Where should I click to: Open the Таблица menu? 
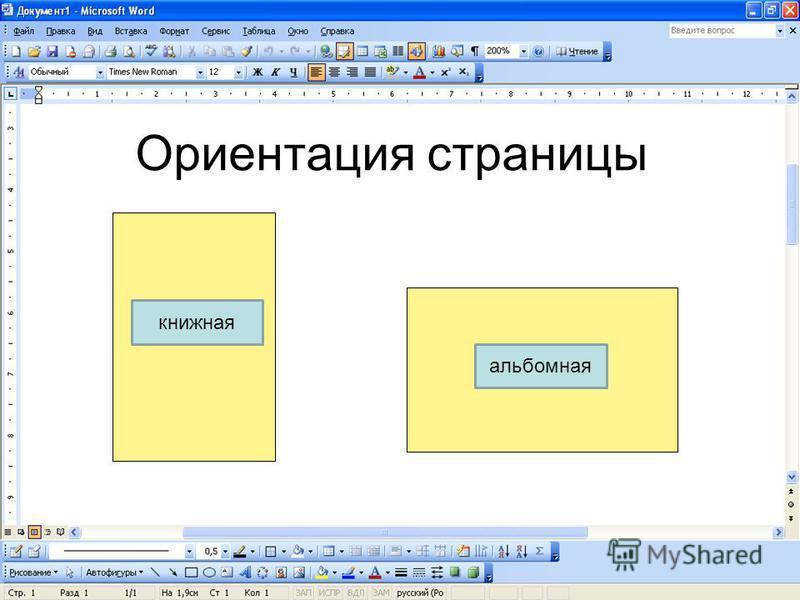[258, 31]
